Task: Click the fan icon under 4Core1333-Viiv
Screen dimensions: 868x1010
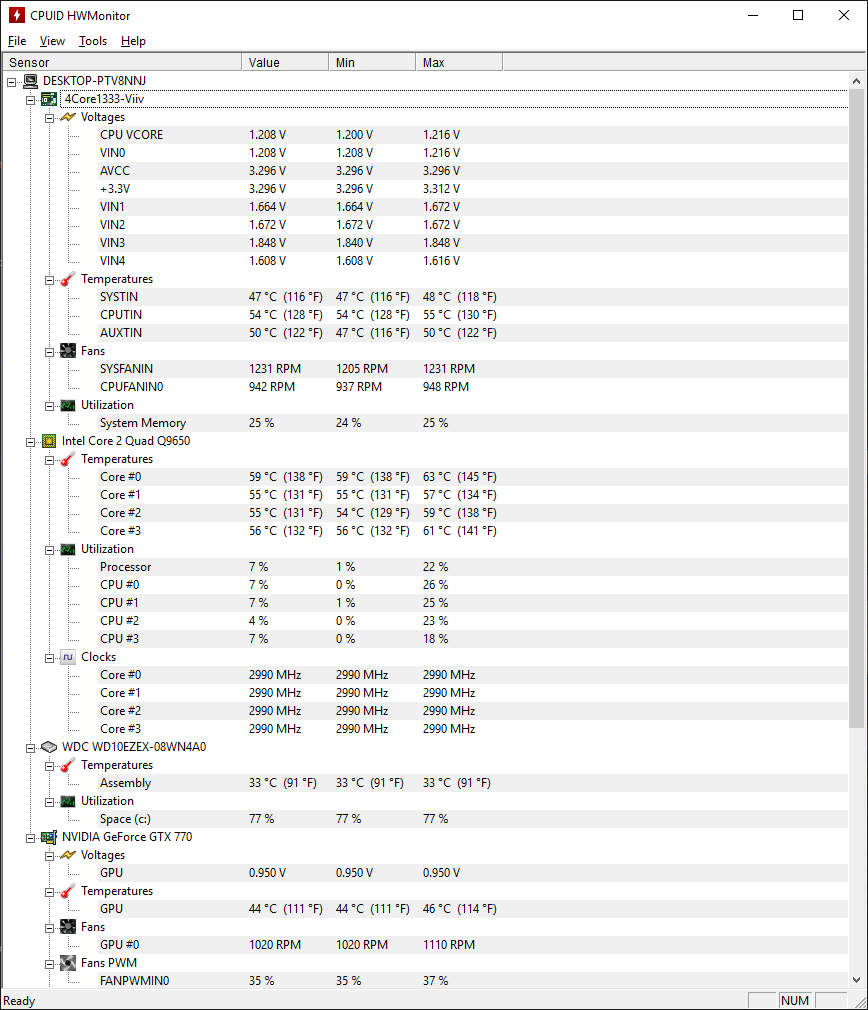Action: pyautogui.click(x=68, y=351)
